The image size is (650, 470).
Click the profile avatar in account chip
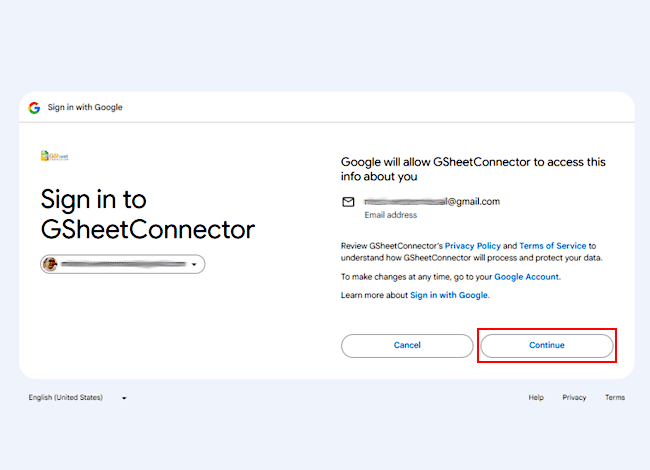pyautogui.click(x=49, y=264)
